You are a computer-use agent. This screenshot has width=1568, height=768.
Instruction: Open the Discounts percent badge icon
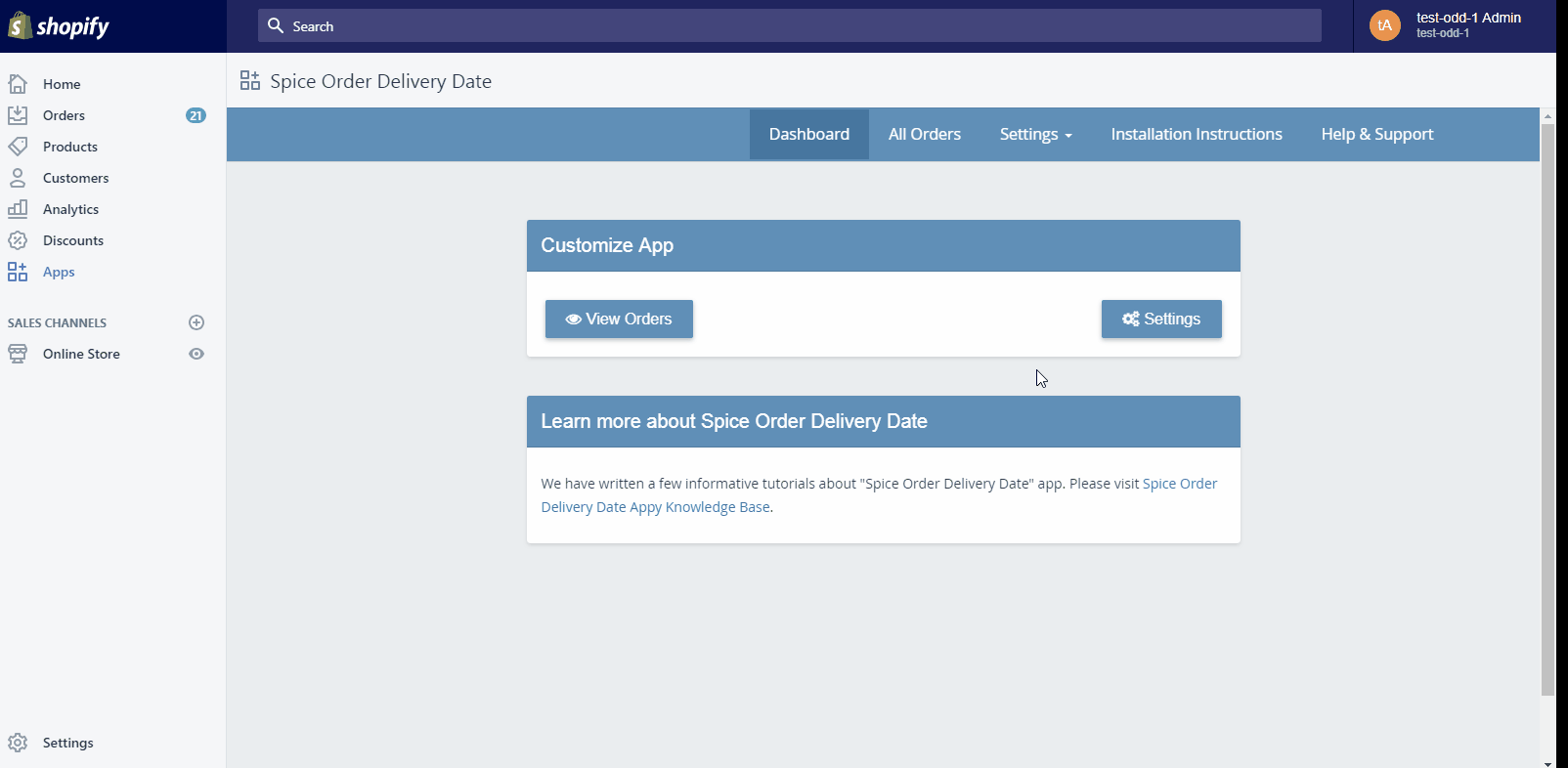click(x=18, y=240)
